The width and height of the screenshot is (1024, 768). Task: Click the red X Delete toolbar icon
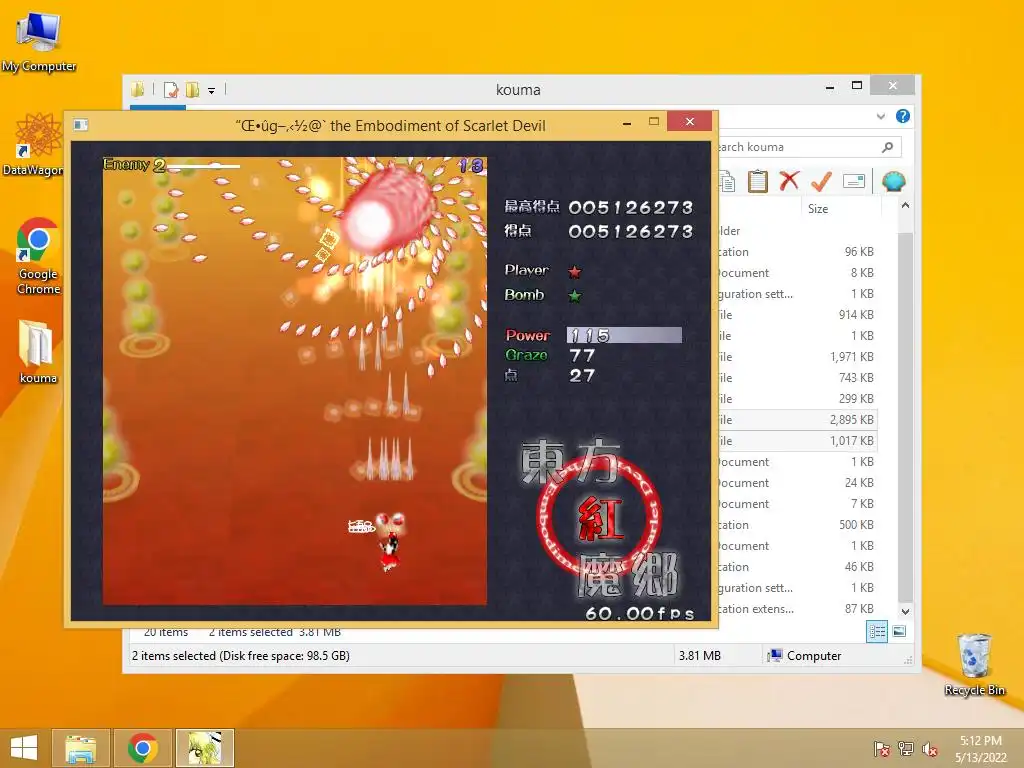[x=789, y=181]
